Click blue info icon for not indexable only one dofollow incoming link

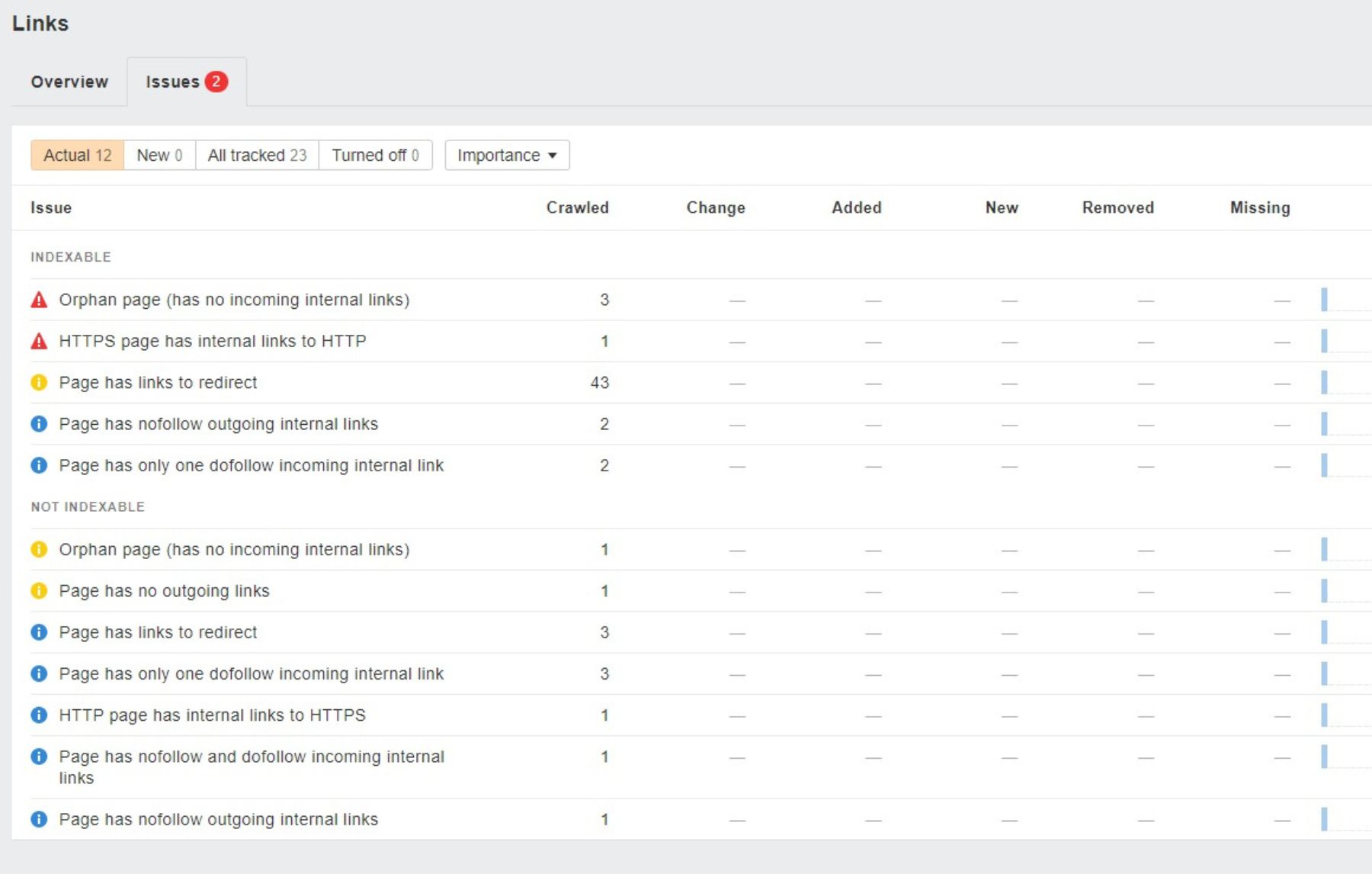point(39,673)
